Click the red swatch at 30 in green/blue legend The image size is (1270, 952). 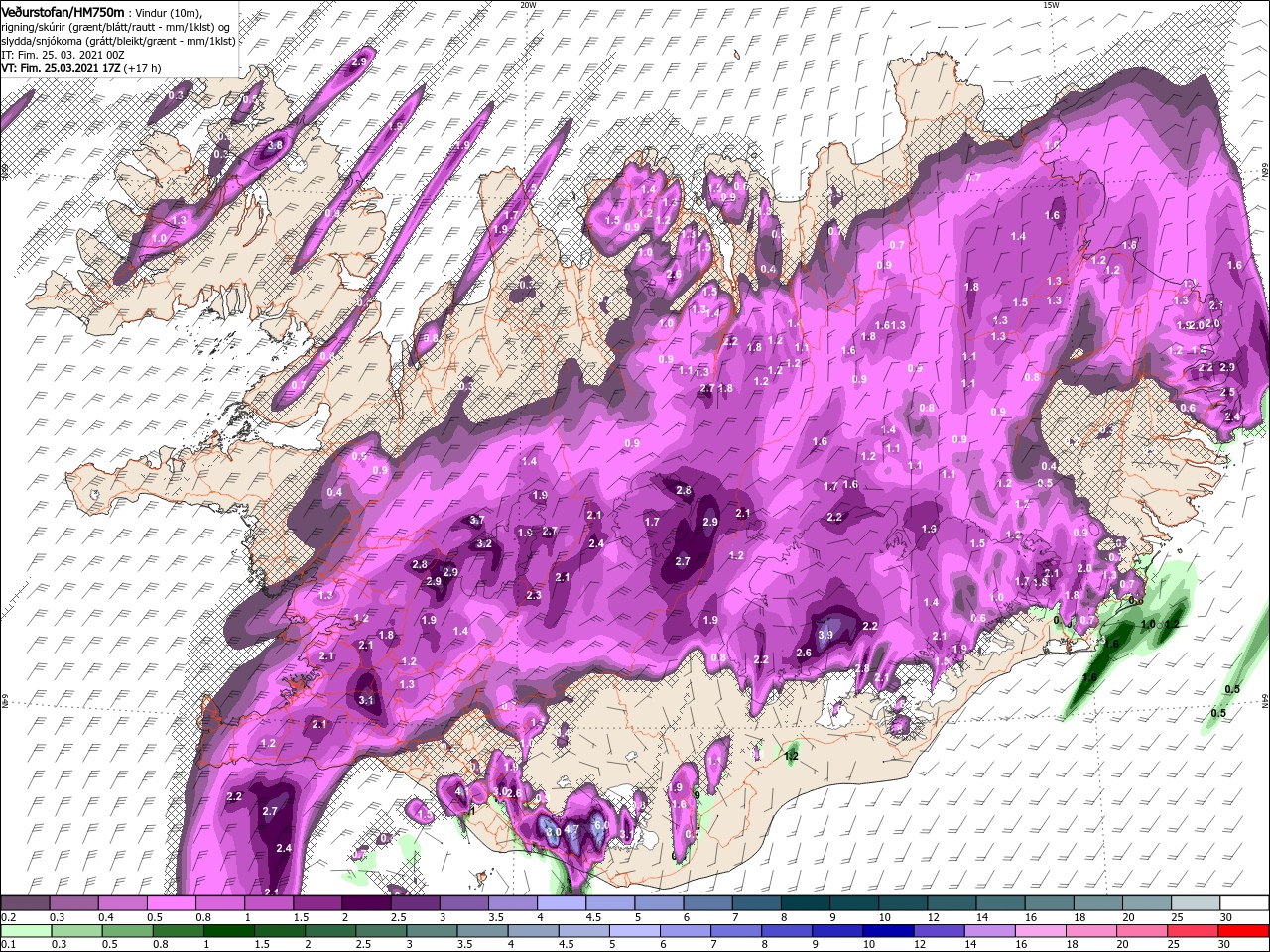coord(1244,930)
